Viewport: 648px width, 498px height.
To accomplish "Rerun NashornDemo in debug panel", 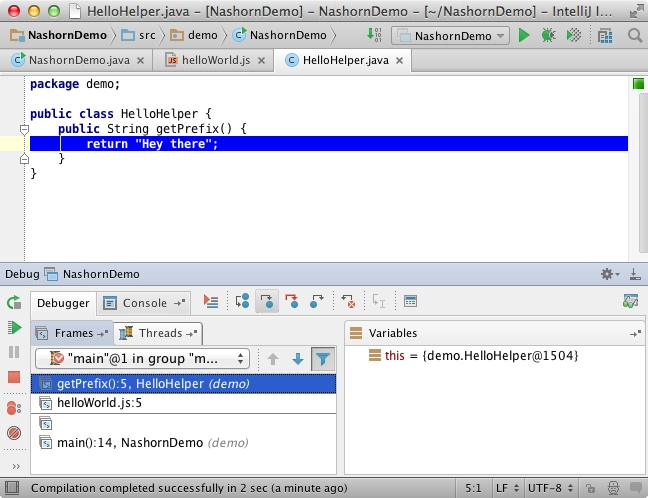I will coord(14,303).
